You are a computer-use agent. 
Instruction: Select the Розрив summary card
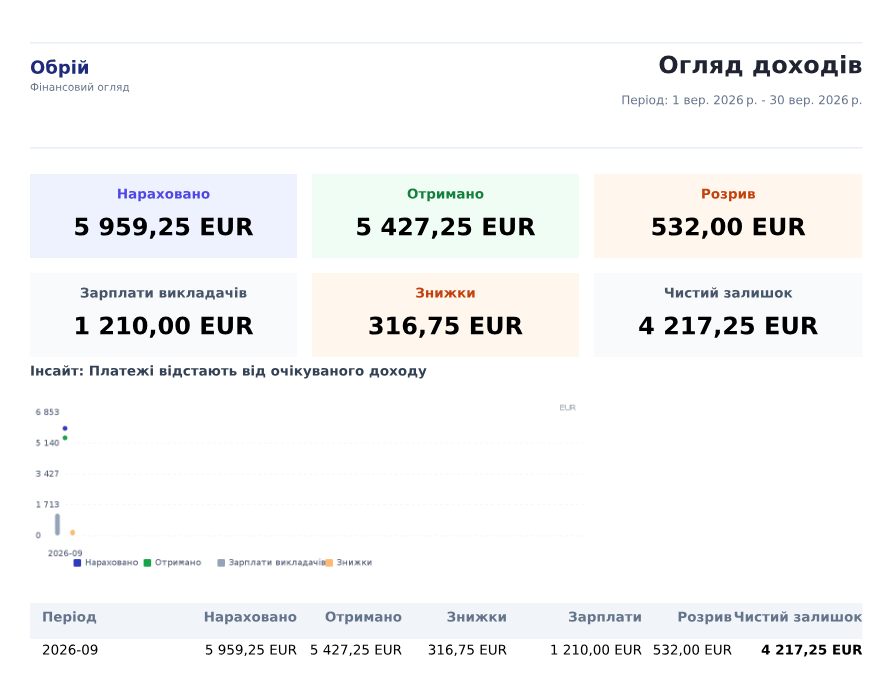click(x=728, y=216)
